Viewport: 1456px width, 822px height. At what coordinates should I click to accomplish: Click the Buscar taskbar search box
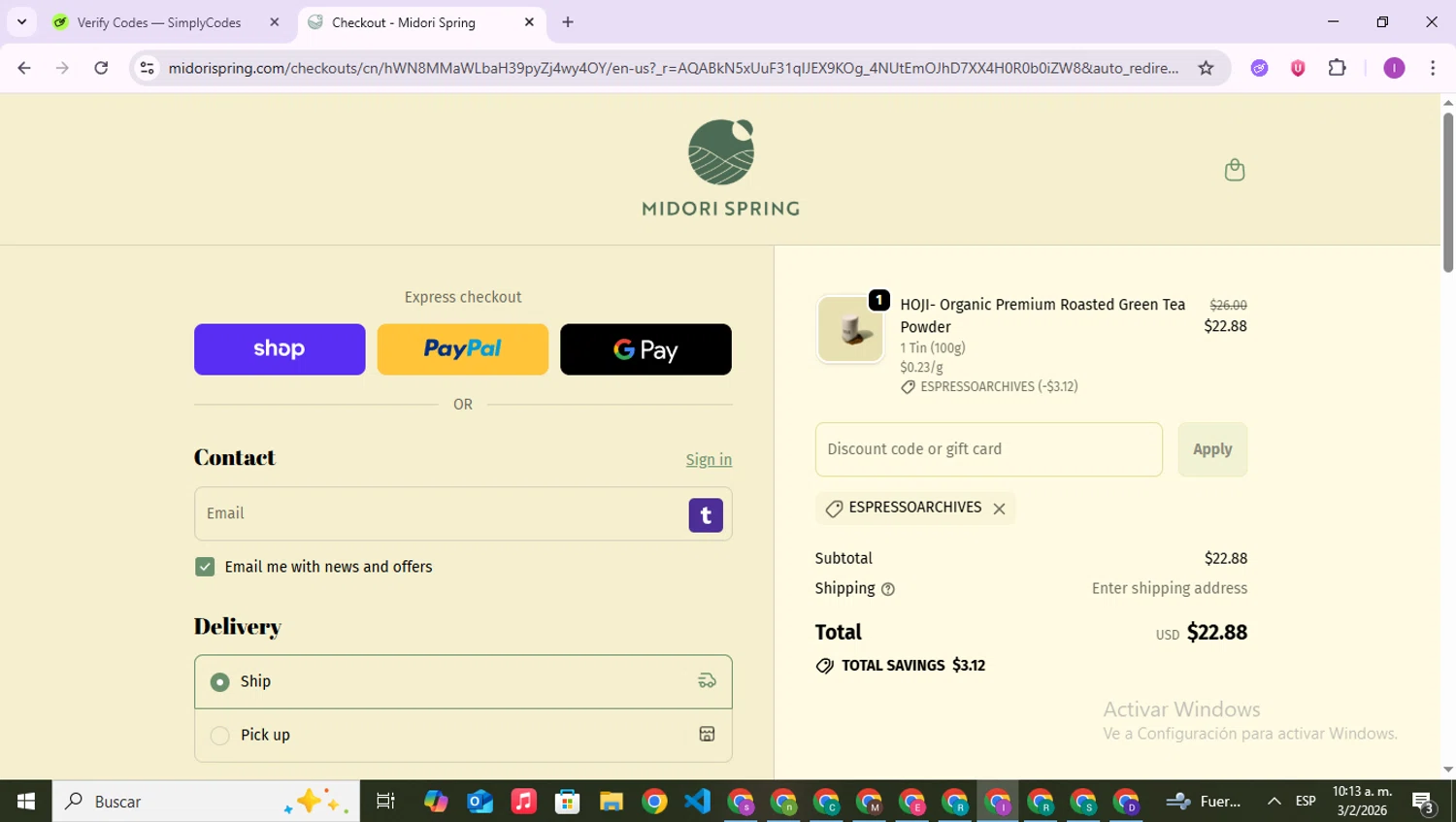pos(206,802)
